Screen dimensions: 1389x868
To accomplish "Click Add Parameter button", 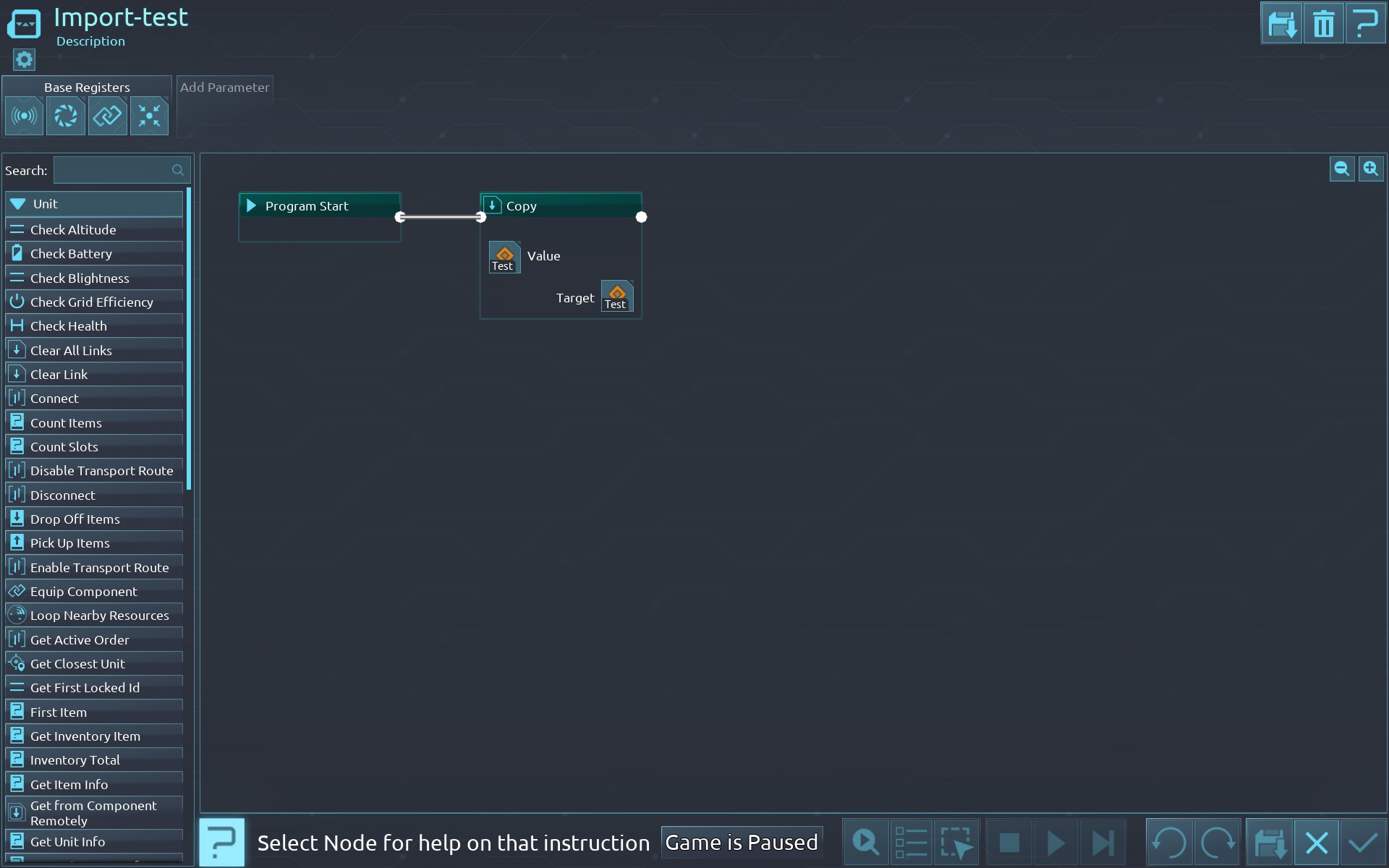I will click(224, 88).
